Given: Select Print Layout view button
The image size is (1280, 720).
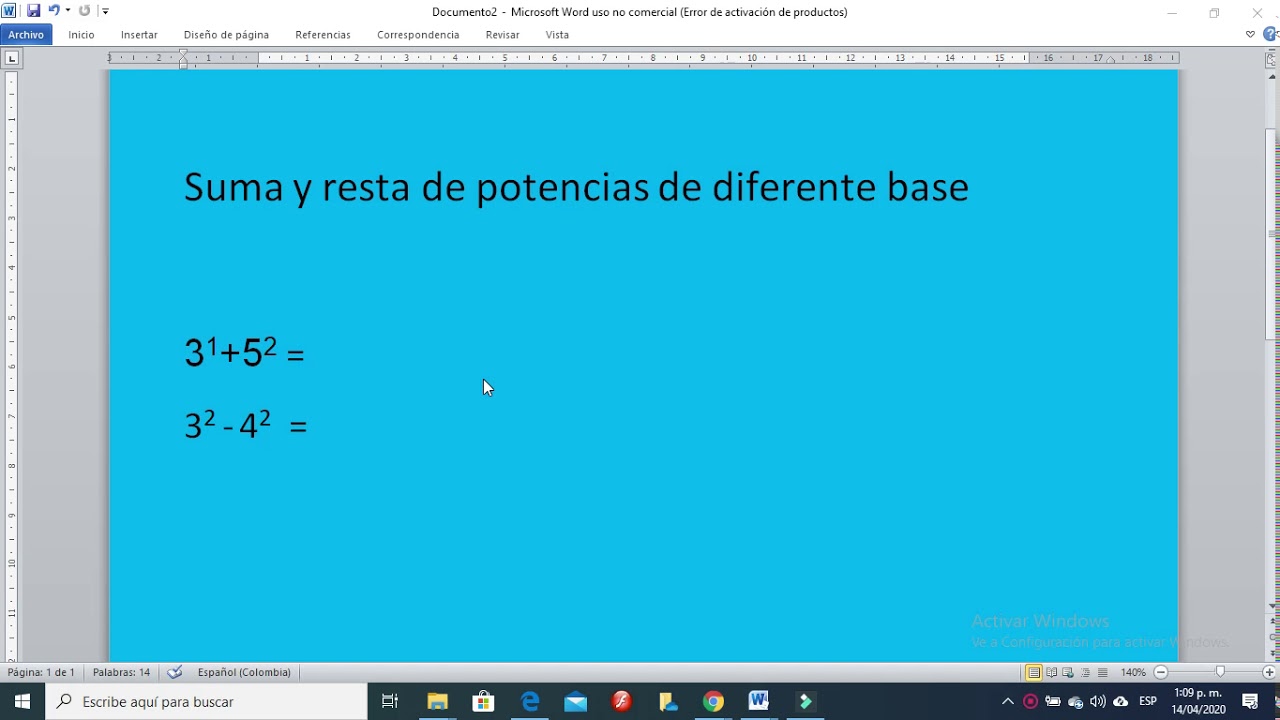Looking at the screenshot, I should [1034, 672].
